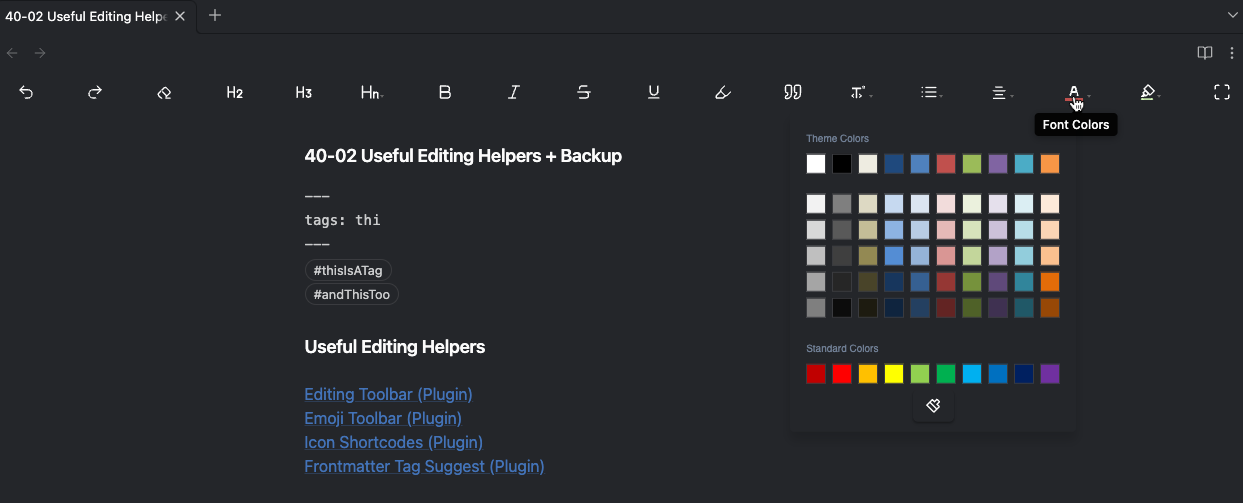The width and height of the screenshot is (1243, 503).
Task: Click the Redo arrow icon
Action: coord(95,92)
